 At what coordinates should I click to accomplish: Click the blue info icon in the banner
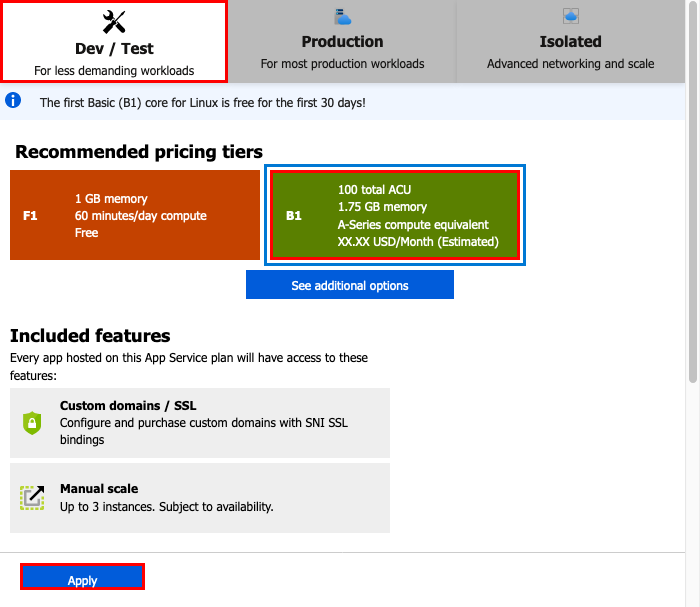tap(13, 100)
